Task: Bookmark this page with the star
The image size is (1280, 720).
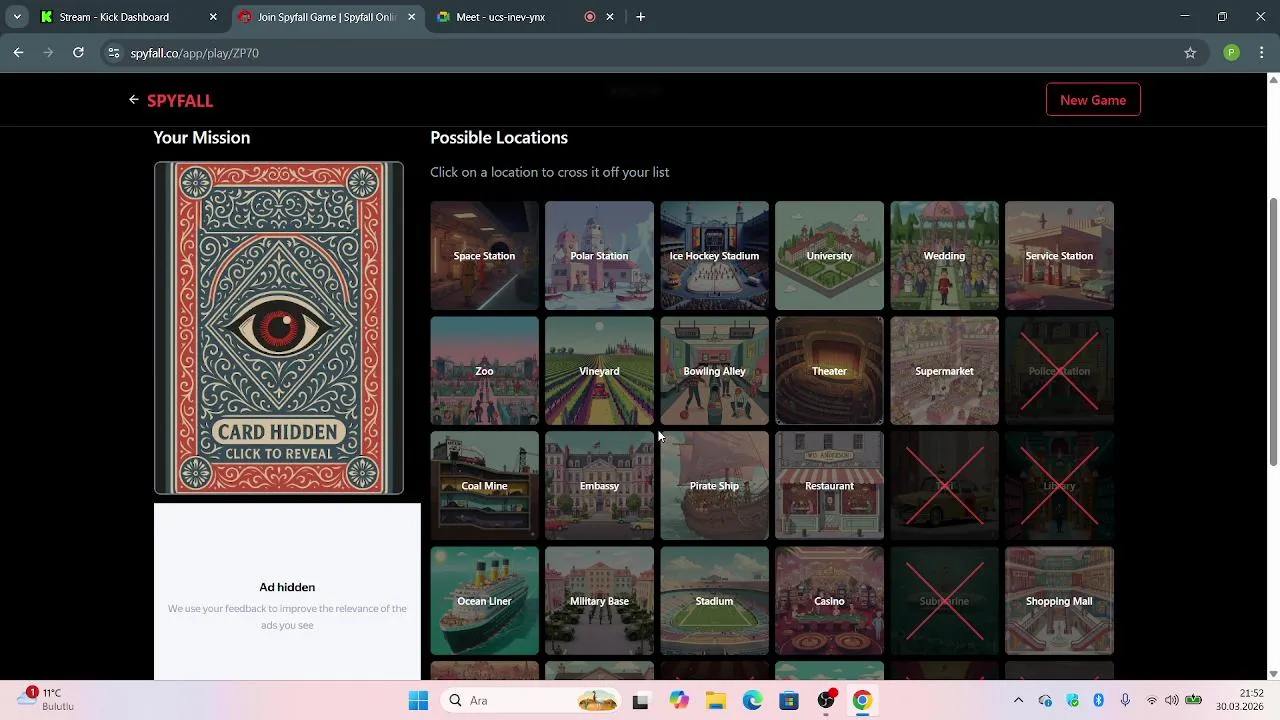Action: click(1190, 53)
